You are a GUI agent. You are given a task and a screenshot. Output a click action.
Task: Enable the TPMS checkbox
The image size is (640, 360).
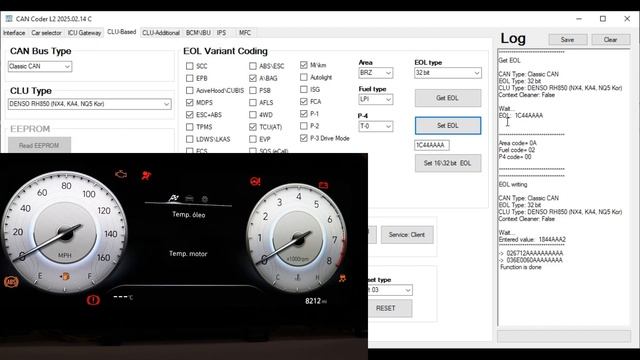click(189, 127)
